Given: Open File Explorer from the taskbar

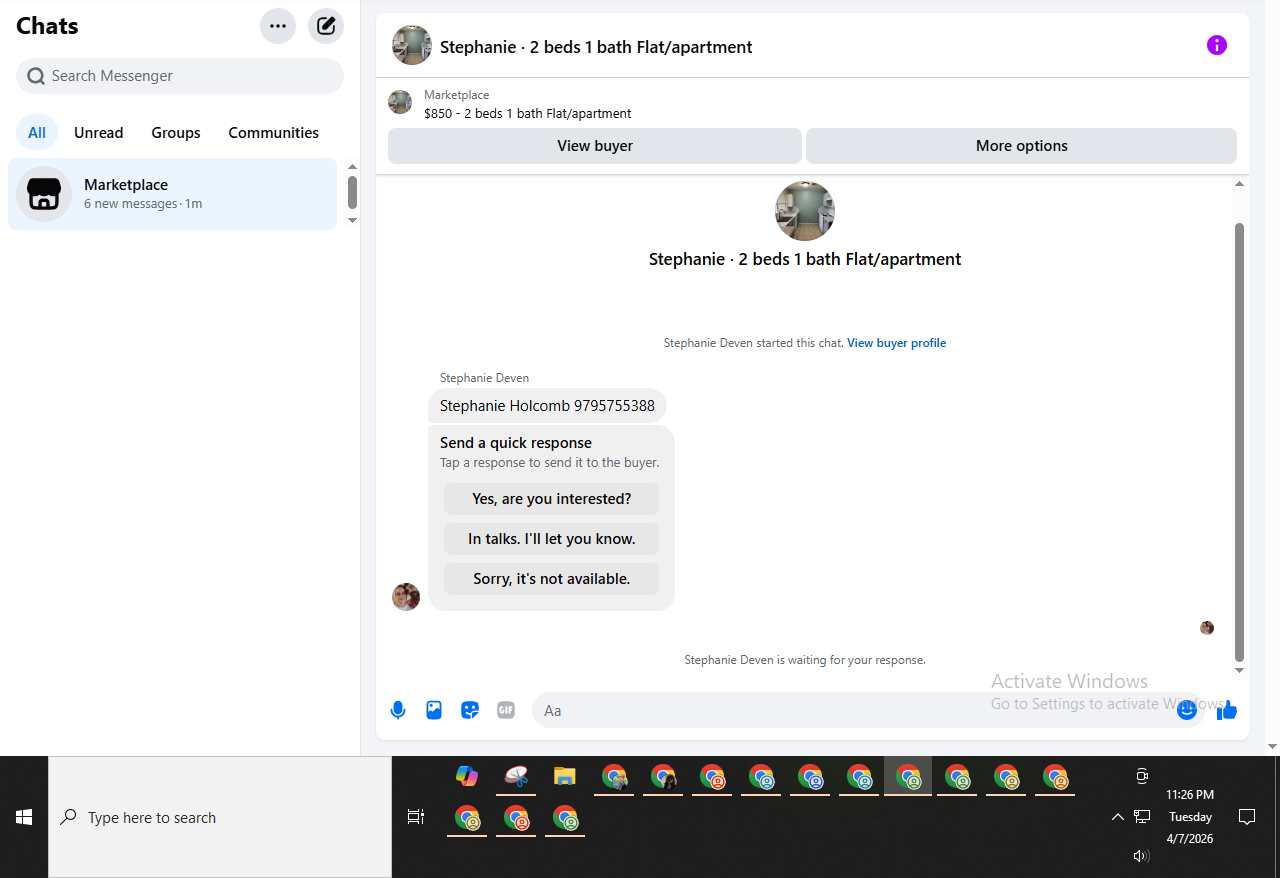Looking at the screenshot, I should (x=565, y=776).
